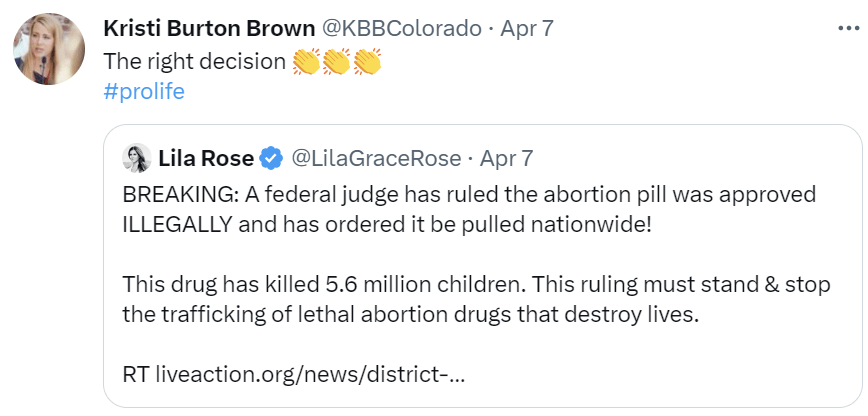Click the blue verified badge icon

pyautogui.click(x=270, y=158)
